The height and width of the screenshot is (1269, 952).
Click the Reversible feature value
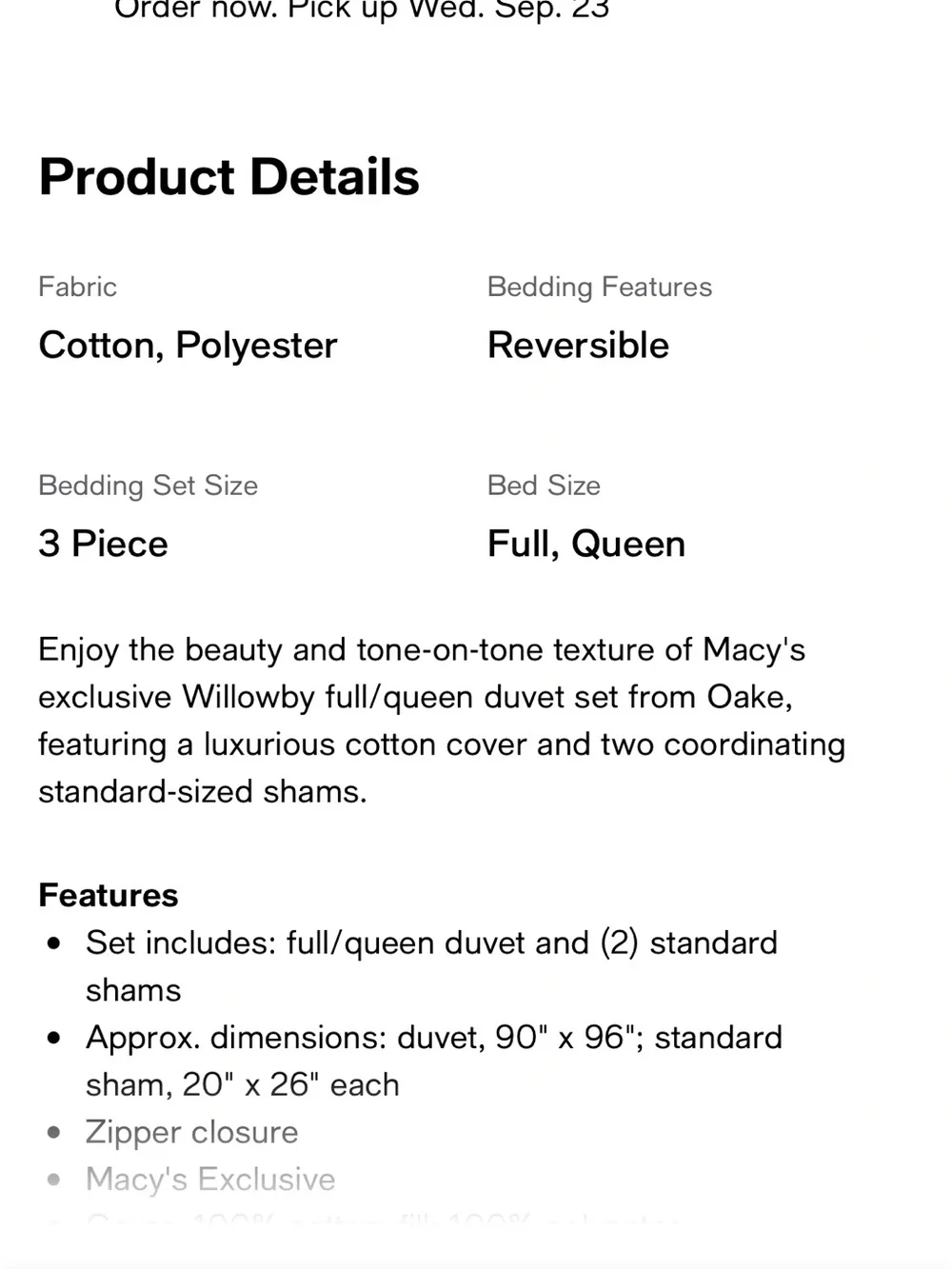coord(578,345)
